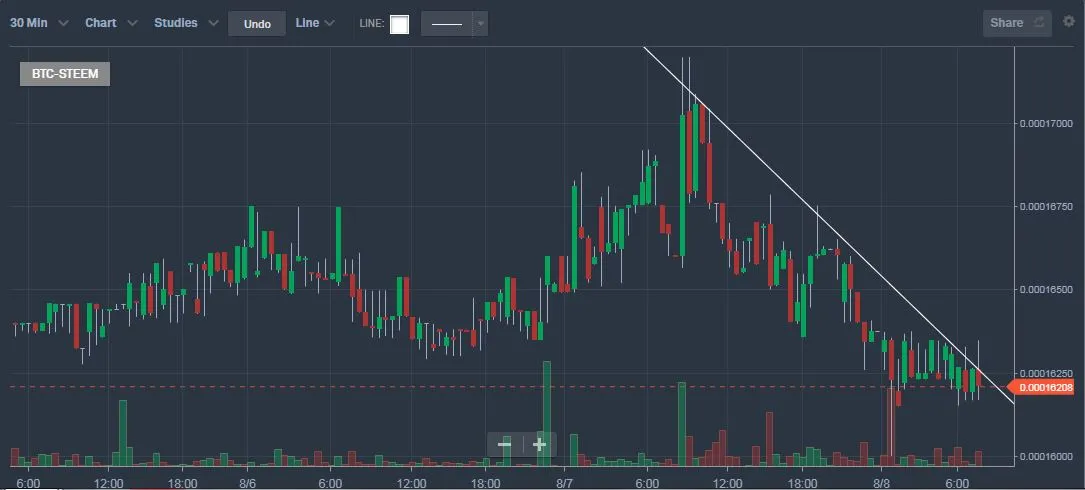Screen dimensions: 1085x490
Task: Select the solid line style preview
Action: (x=447, y=24)
